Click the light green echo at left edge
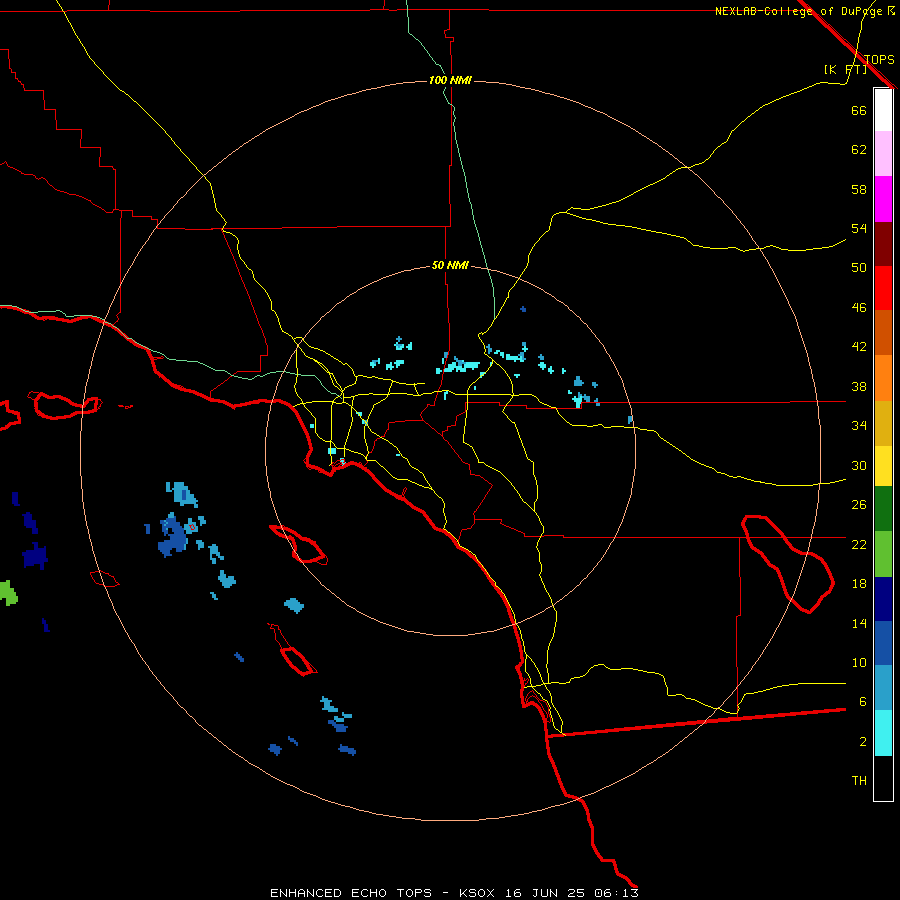This screenshot has width=900, height=900. tap(8, 593)
